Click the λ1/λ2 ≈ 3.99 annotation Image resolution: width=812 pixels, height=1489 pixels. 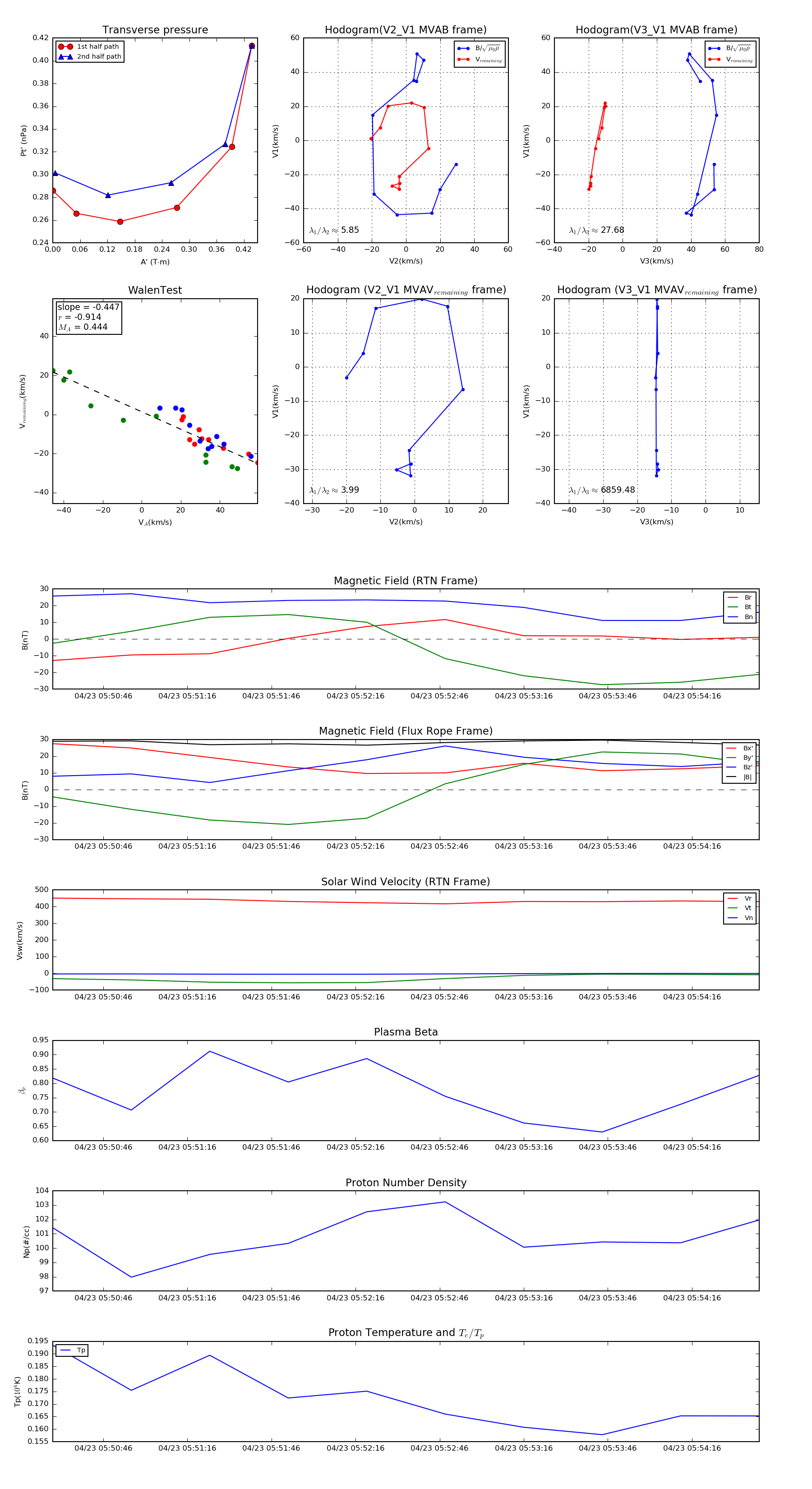[x=334, y=490]
